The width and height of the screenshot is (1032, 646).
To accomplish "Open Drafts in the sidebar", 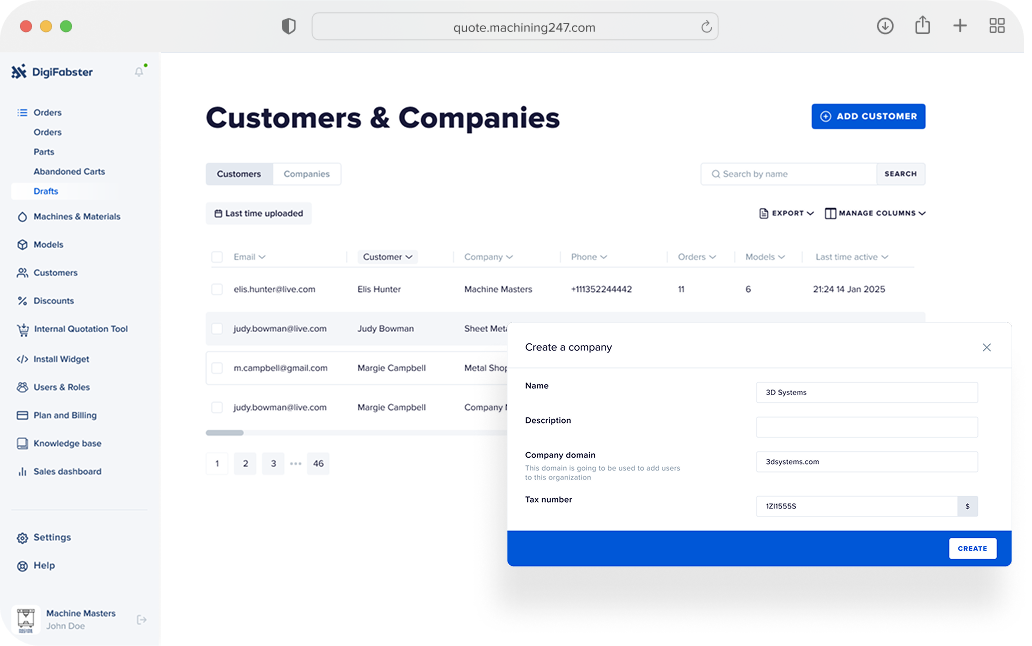I will point(46,191).
